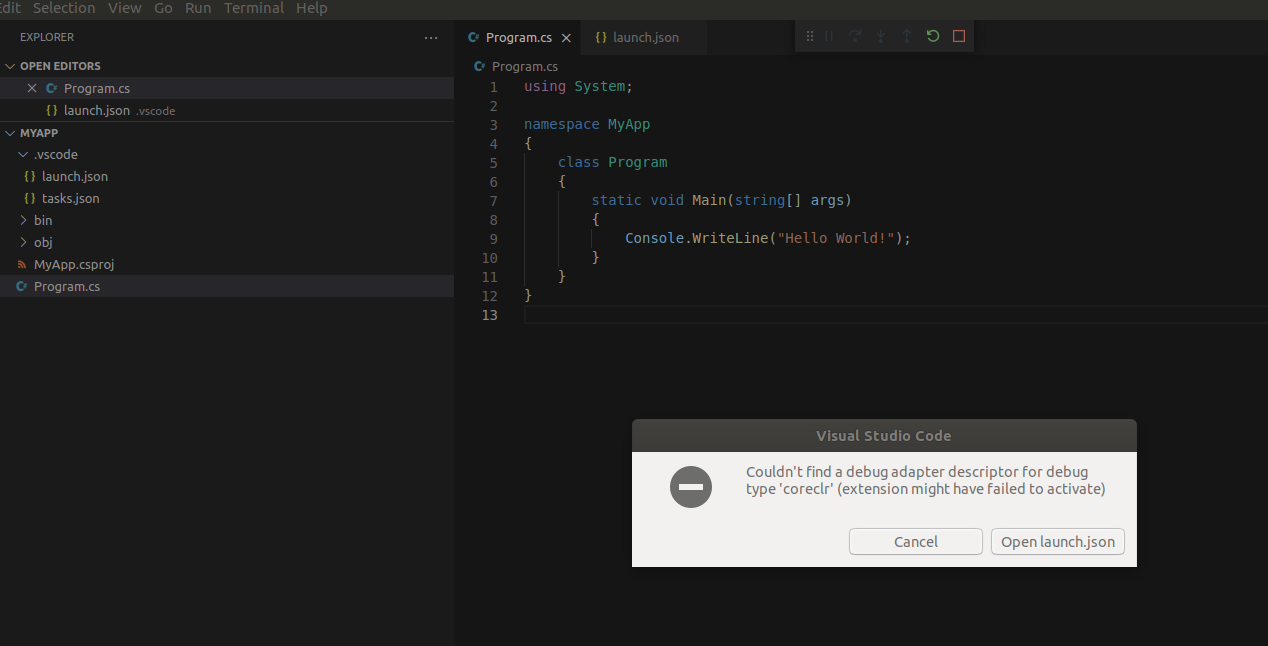
Task: Collapse the .vscode folder
Action: click(x=22, y=154)
